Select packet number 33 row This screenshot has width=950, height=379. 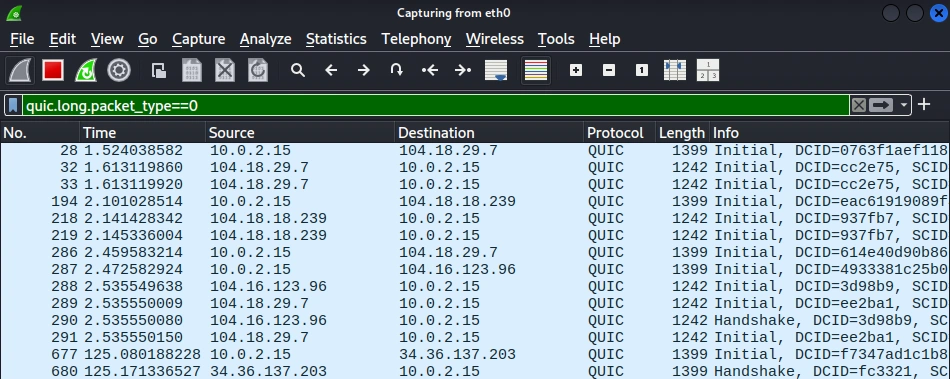(x=475, y=184)
